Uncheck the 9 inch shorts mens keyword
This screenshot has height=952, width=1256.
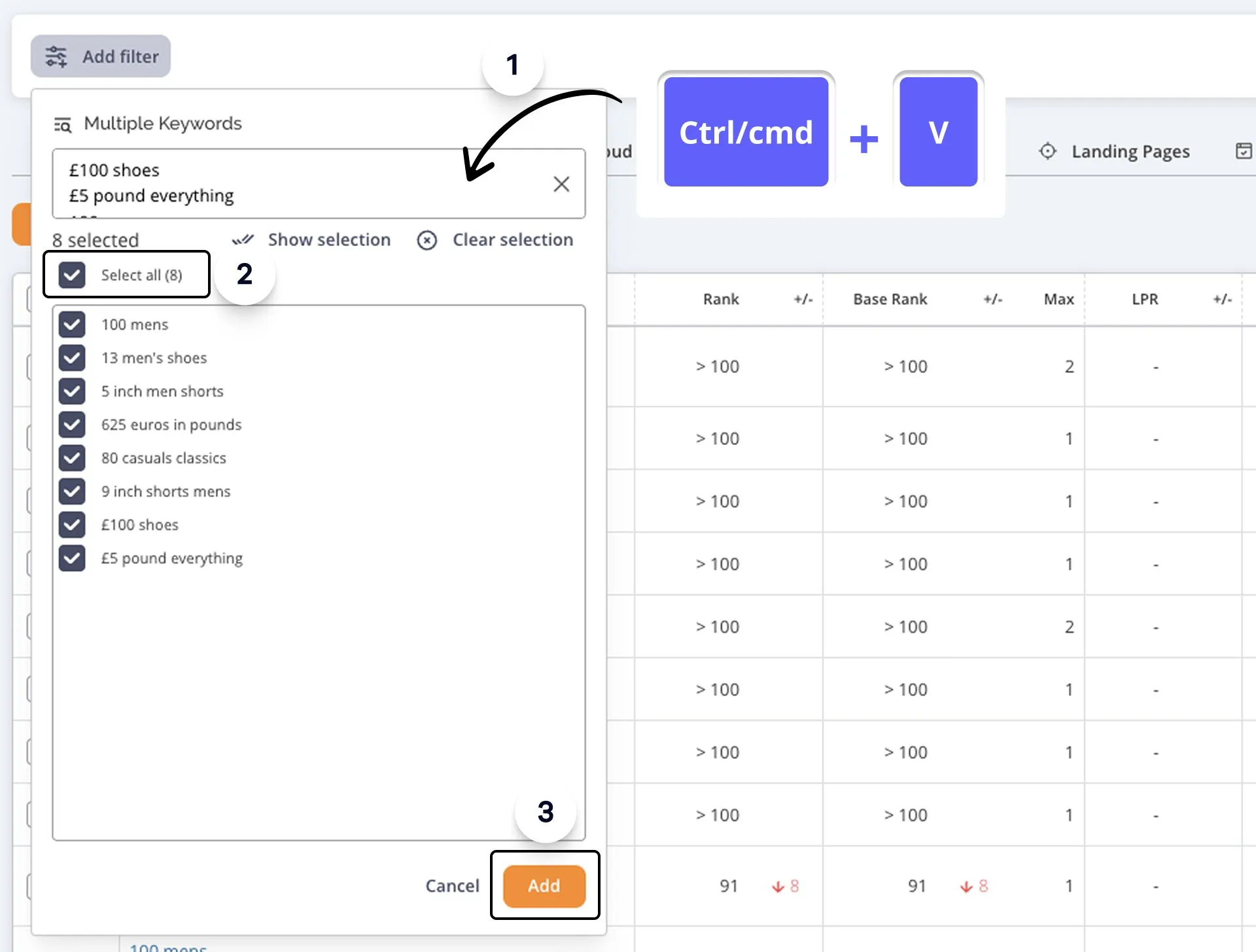coord(72,491)
